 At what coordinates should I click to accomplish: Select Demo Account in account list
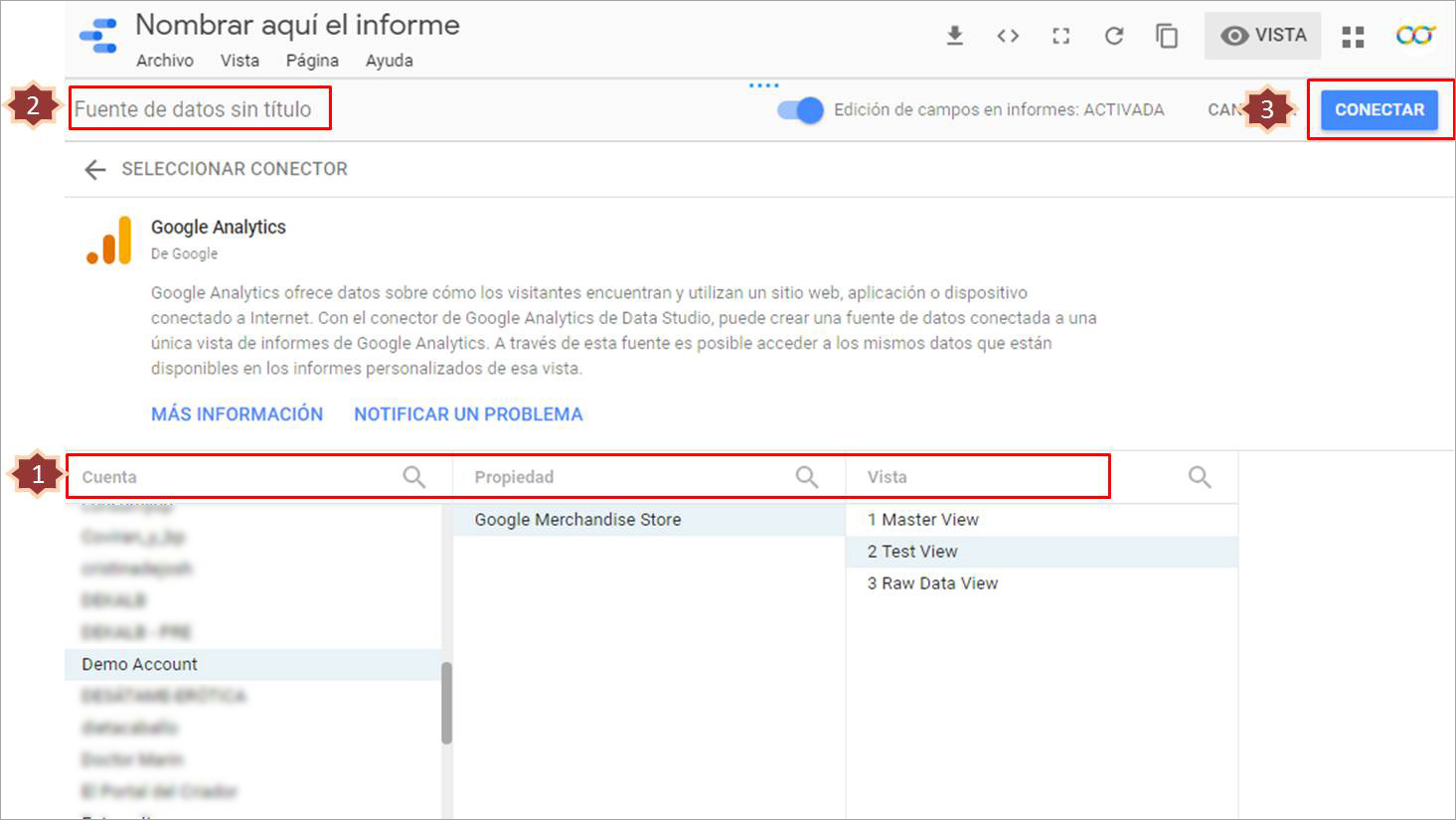140,664
